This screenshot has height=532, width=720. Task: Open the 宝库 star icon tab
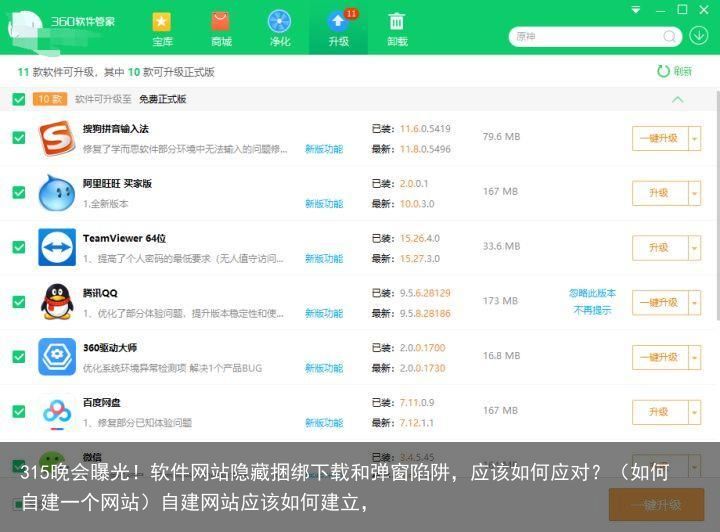[162, 29]
